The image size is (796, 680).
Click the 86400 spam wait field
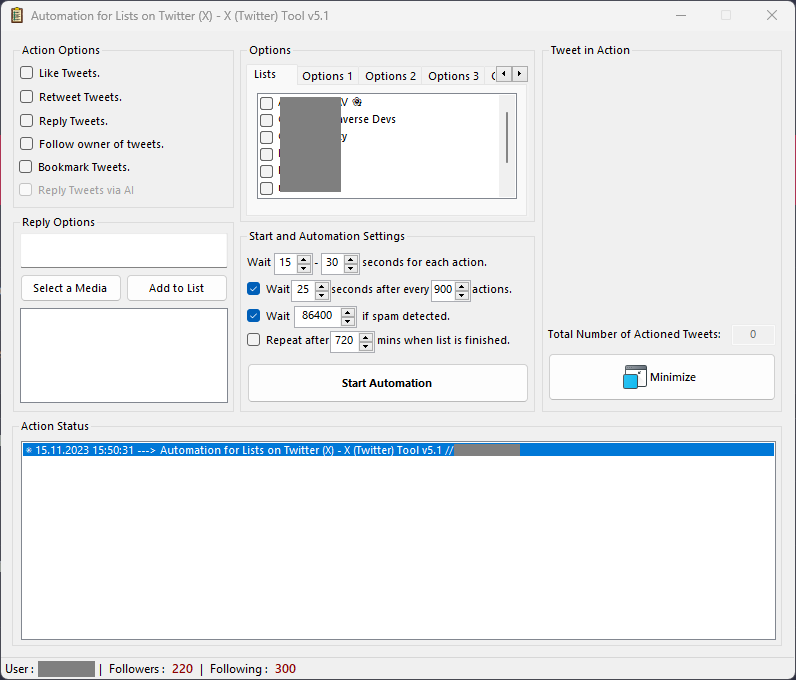pyautogui.click(x=318, y=315)
